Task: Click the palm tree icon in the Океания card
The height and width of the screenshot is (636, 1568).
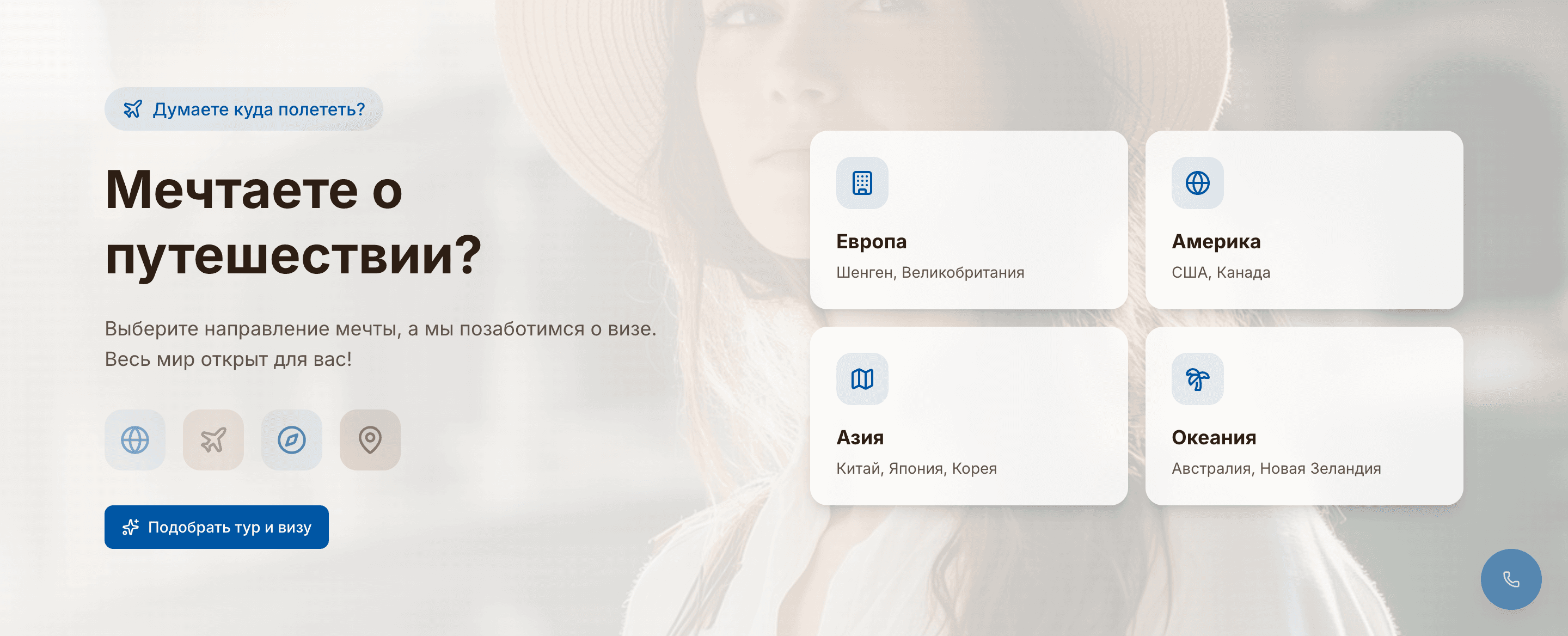Action: tap(1197, 379)
